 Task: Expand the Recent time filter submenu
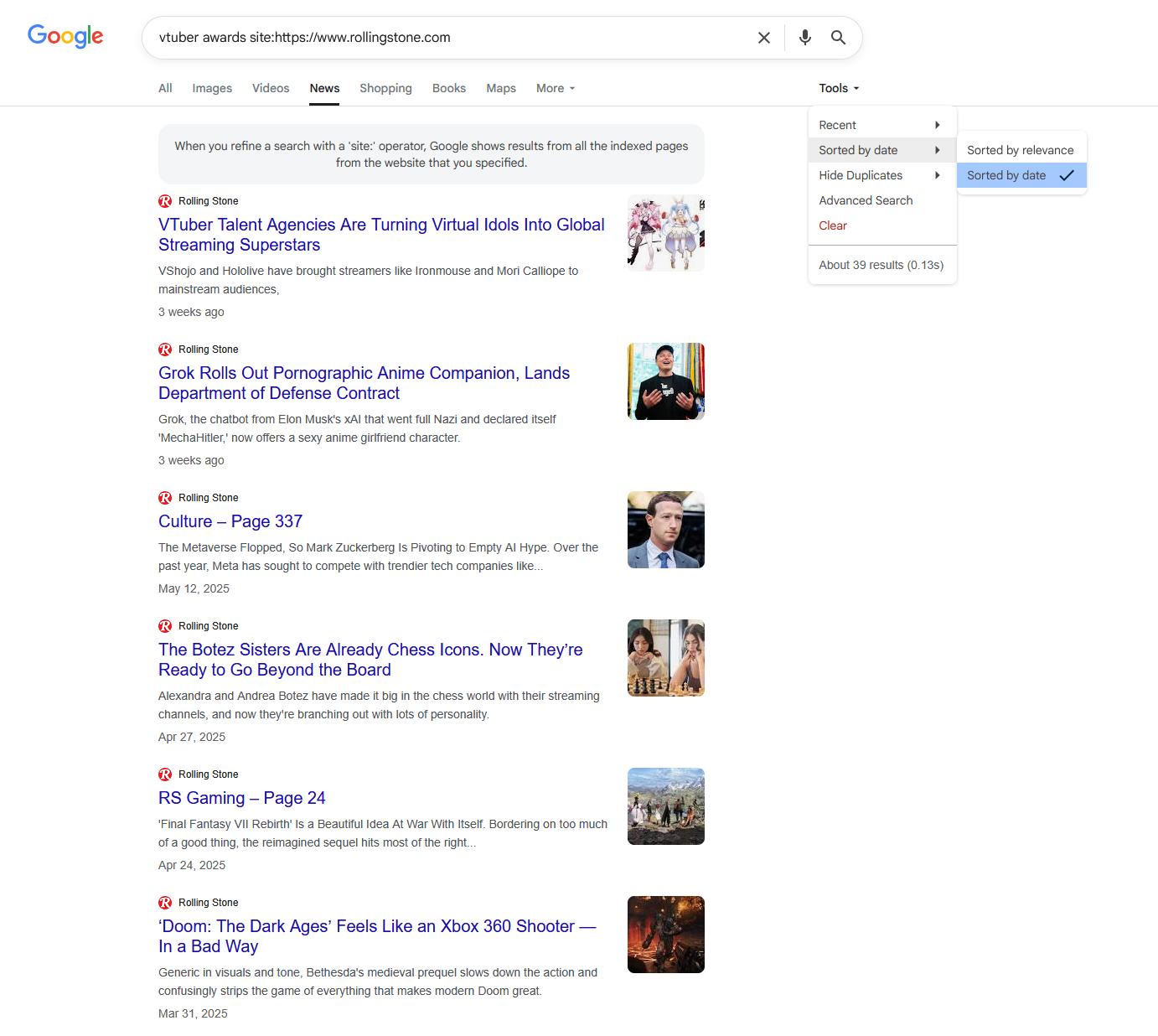point(882,125)
